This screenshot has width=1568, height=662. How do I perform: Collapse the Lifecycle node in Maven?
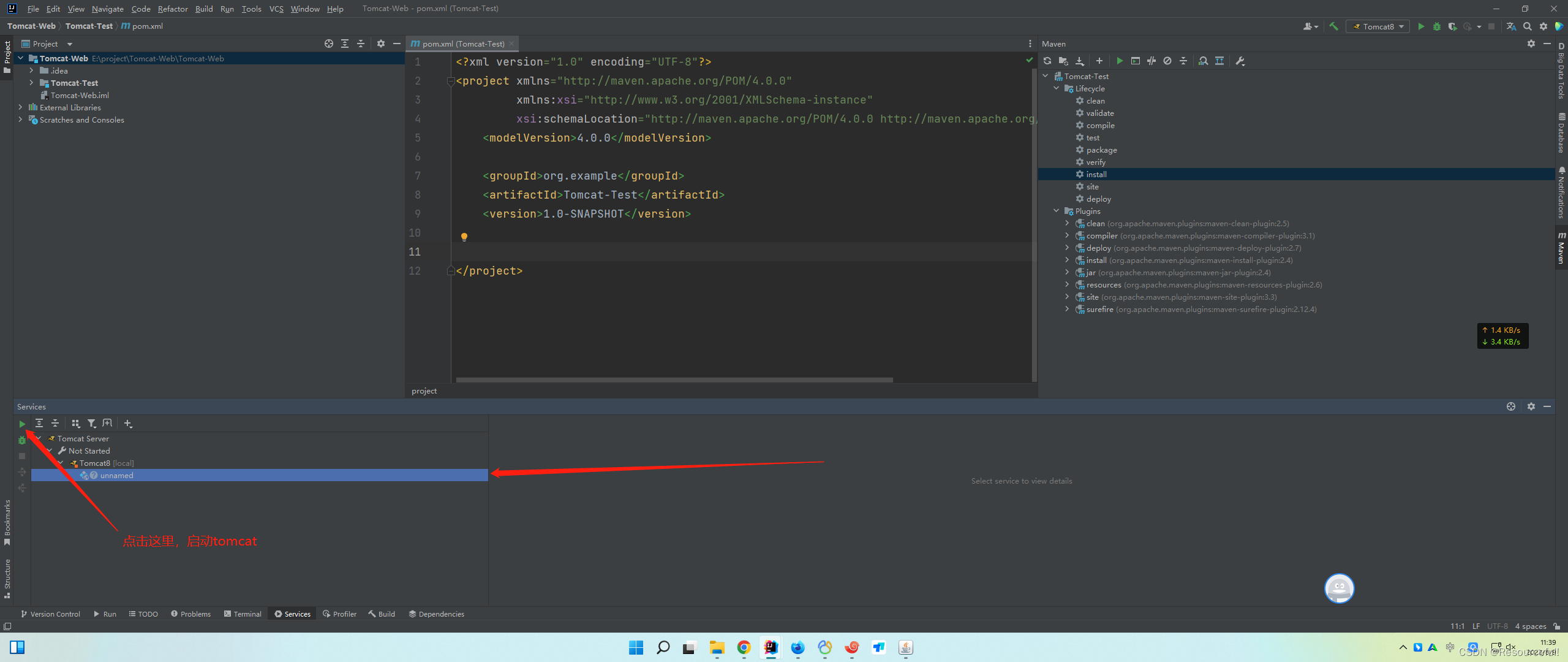[1057, 88]
